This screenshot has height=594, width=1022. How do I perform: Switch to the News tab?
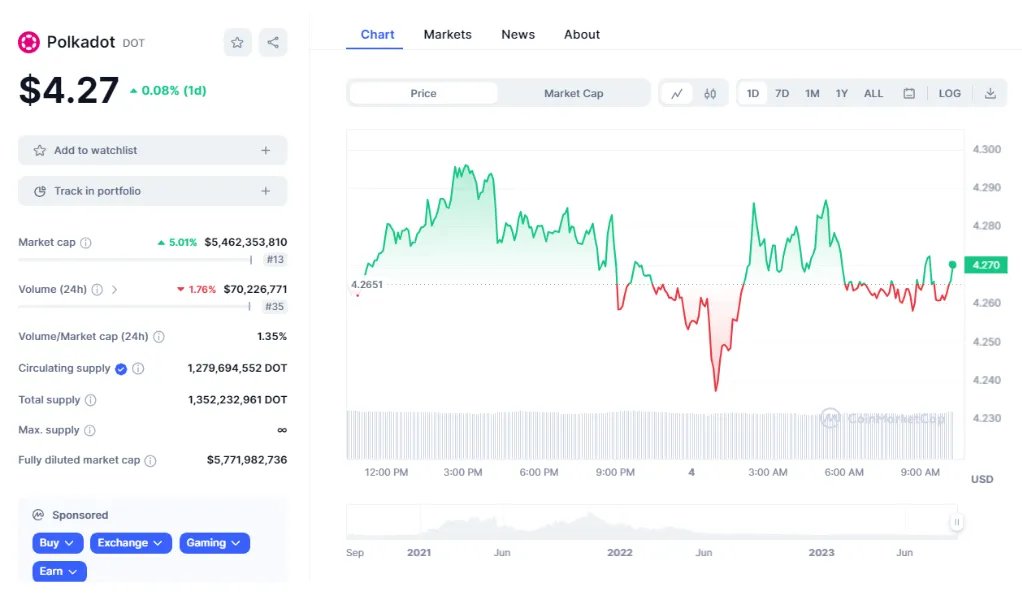518,34
